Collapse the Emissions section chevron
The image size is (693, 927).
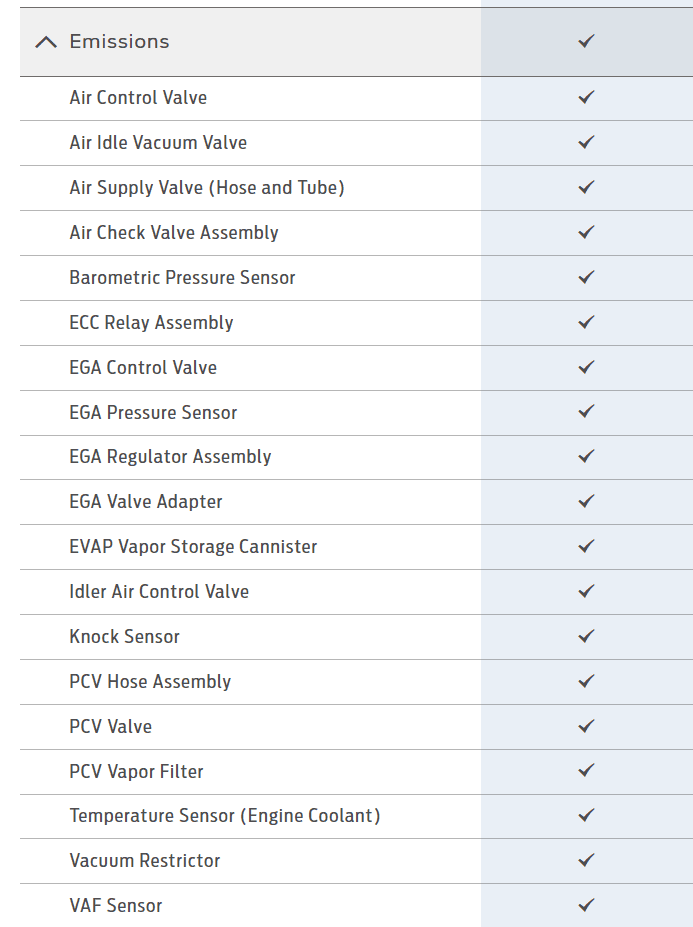coord(46,42)
